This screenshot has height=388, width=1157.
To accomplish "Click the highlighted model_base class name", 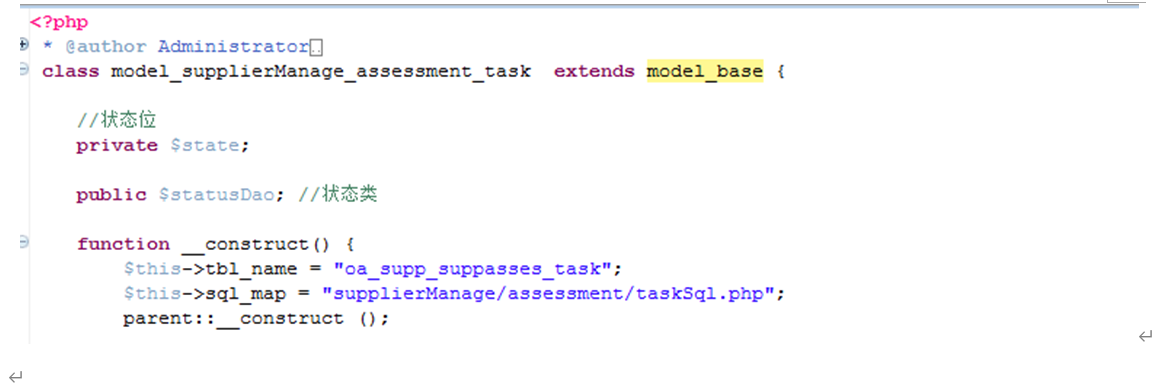I will [705, 72].
